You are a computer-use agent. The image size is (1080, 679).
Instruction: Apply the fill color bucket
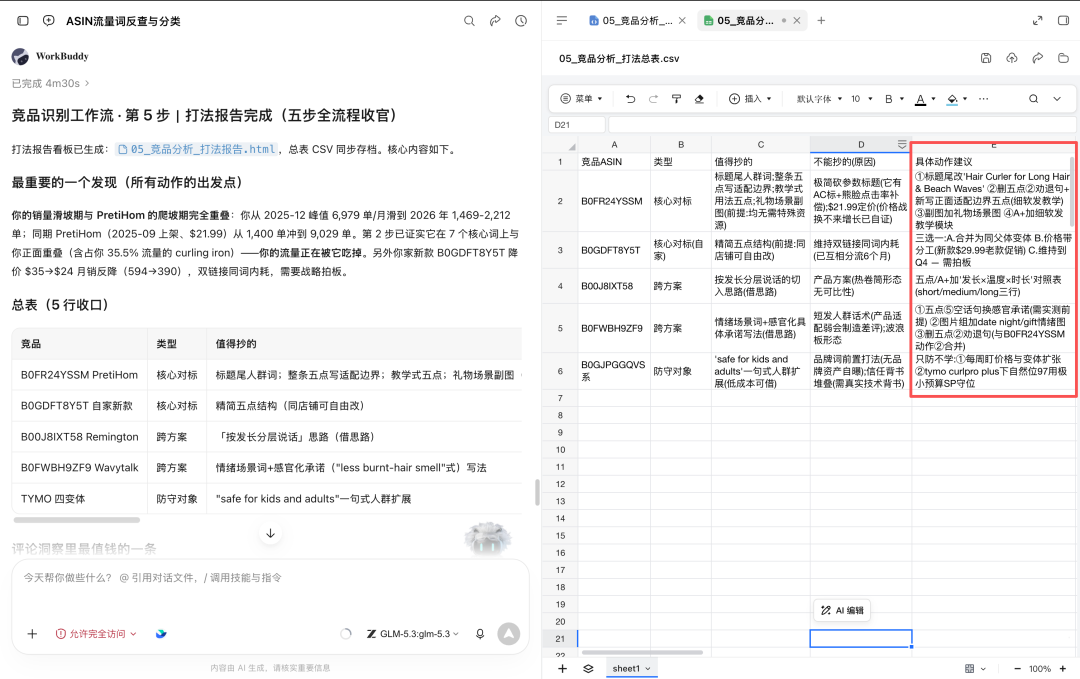click(953, 99)
